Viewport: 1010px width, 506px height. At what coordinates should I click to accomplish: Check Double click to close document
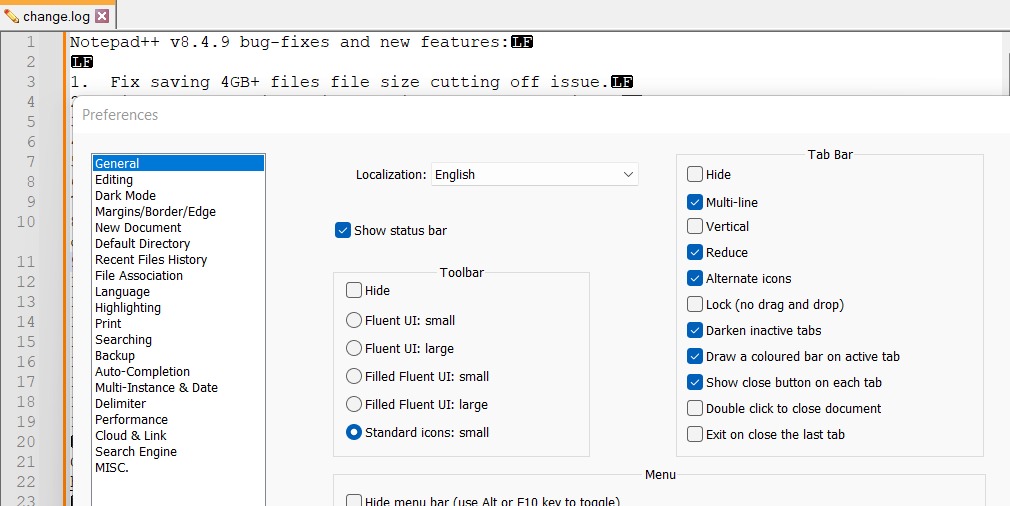695,409
